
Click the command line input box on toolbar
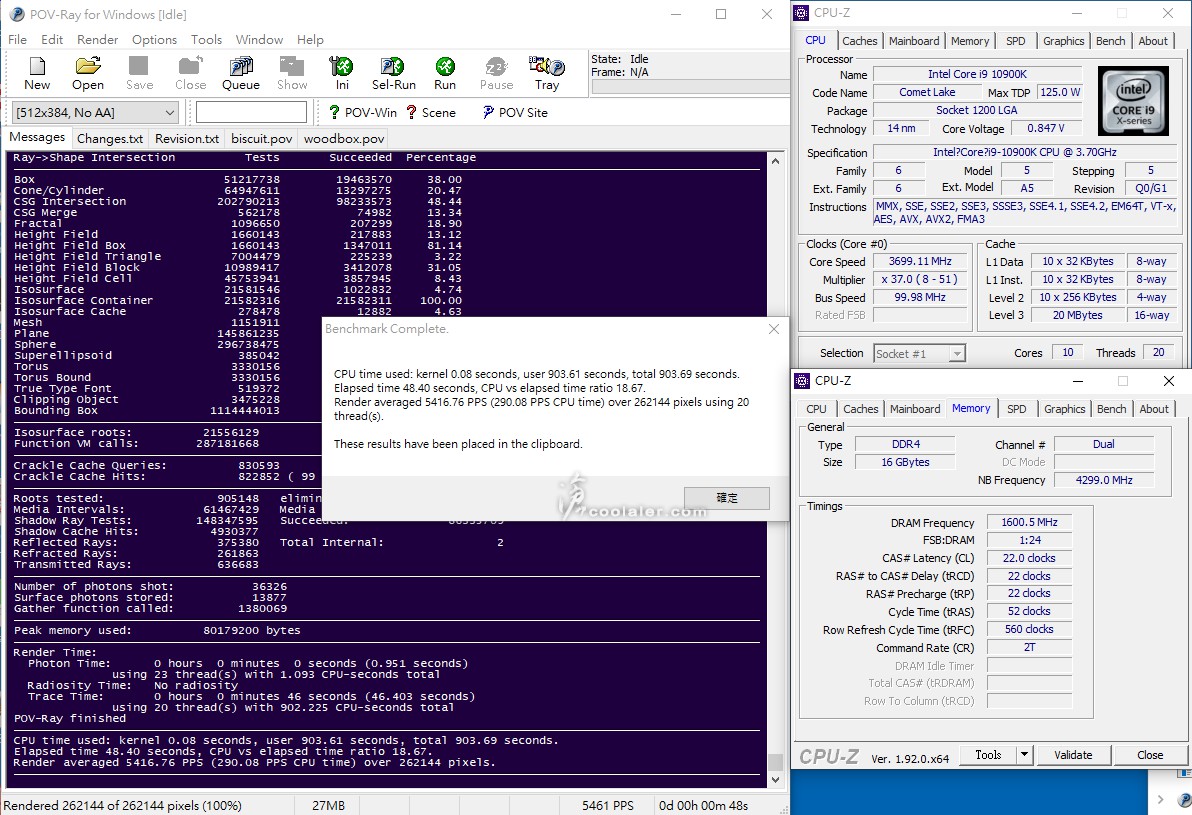pos(252,113)
